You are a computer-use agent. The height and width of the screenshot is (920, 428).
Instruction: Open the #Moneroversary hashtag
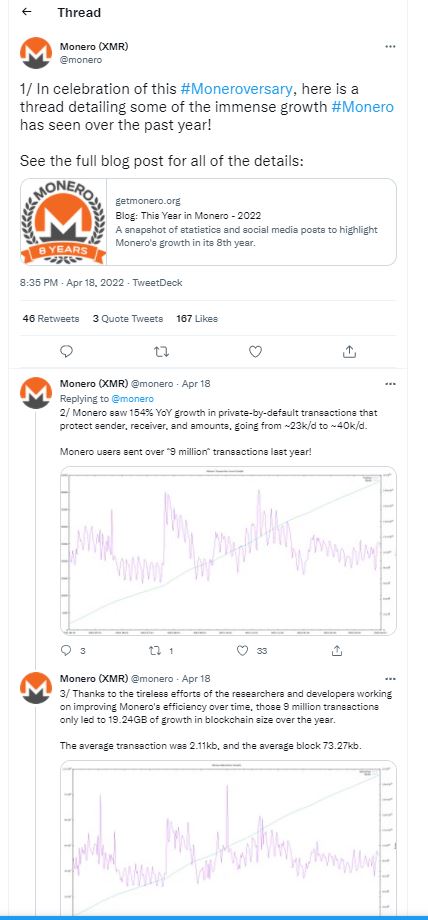(x=236, y=89)
